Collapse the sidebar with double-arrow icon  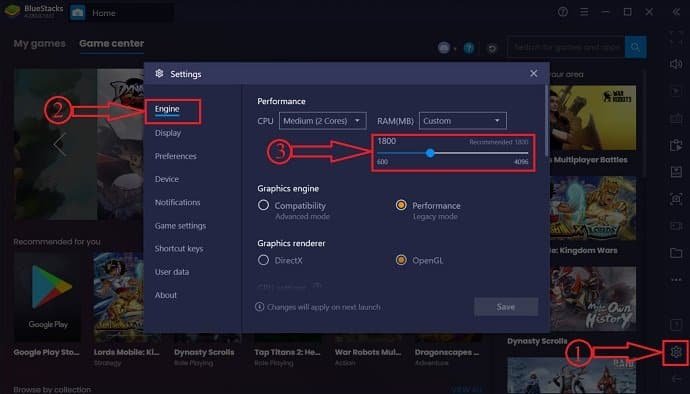click(676, 12)
